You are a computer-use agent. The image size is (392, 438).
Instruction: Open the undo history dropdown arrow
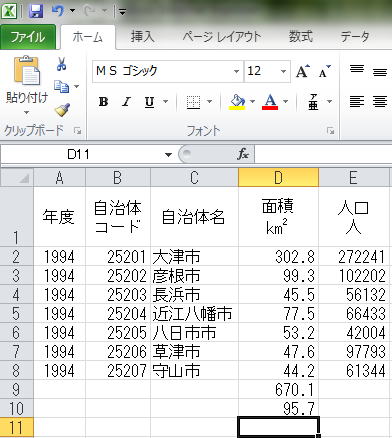(x=72, y=11)
